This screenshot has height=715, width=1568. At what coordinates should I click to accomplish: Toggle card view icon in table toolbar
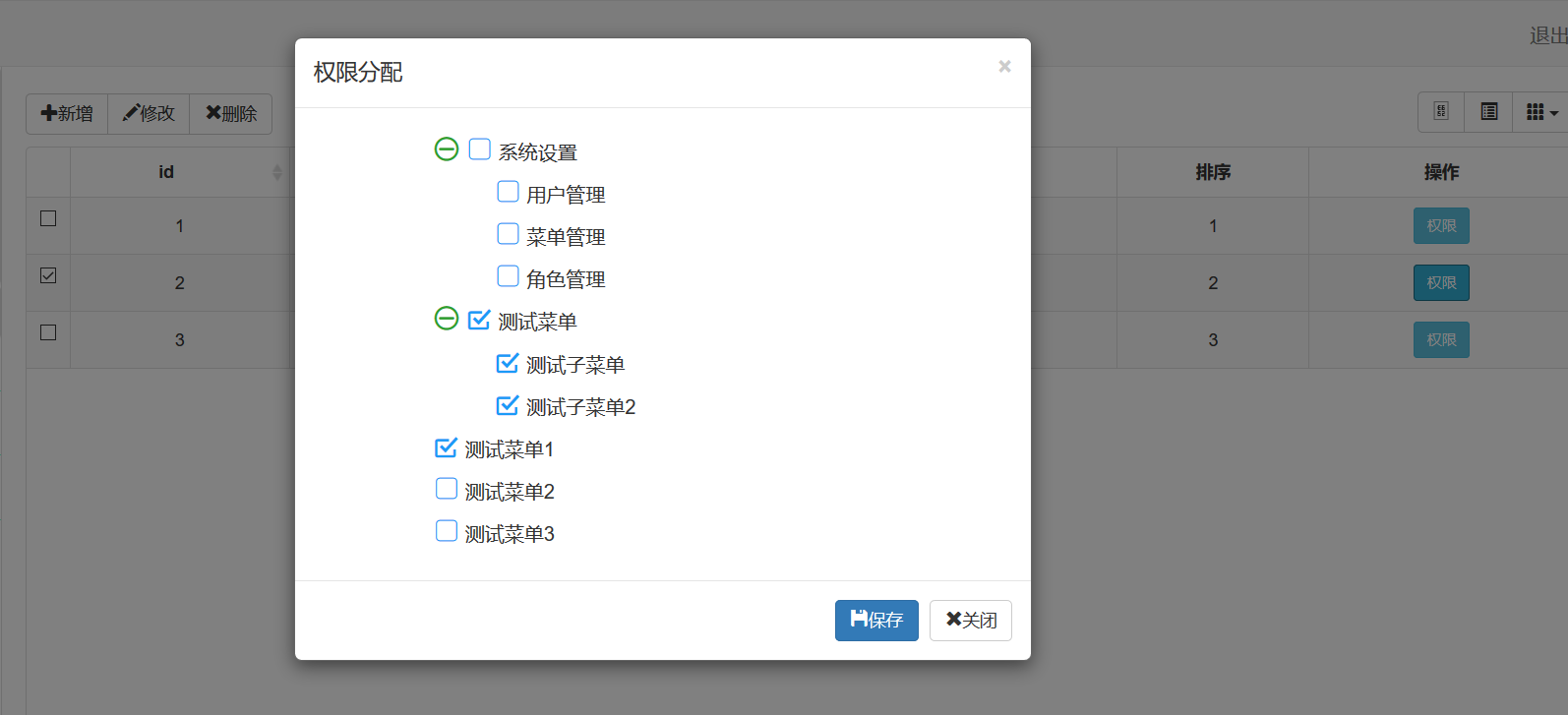pyautogui.click(x=1489, y=112)
